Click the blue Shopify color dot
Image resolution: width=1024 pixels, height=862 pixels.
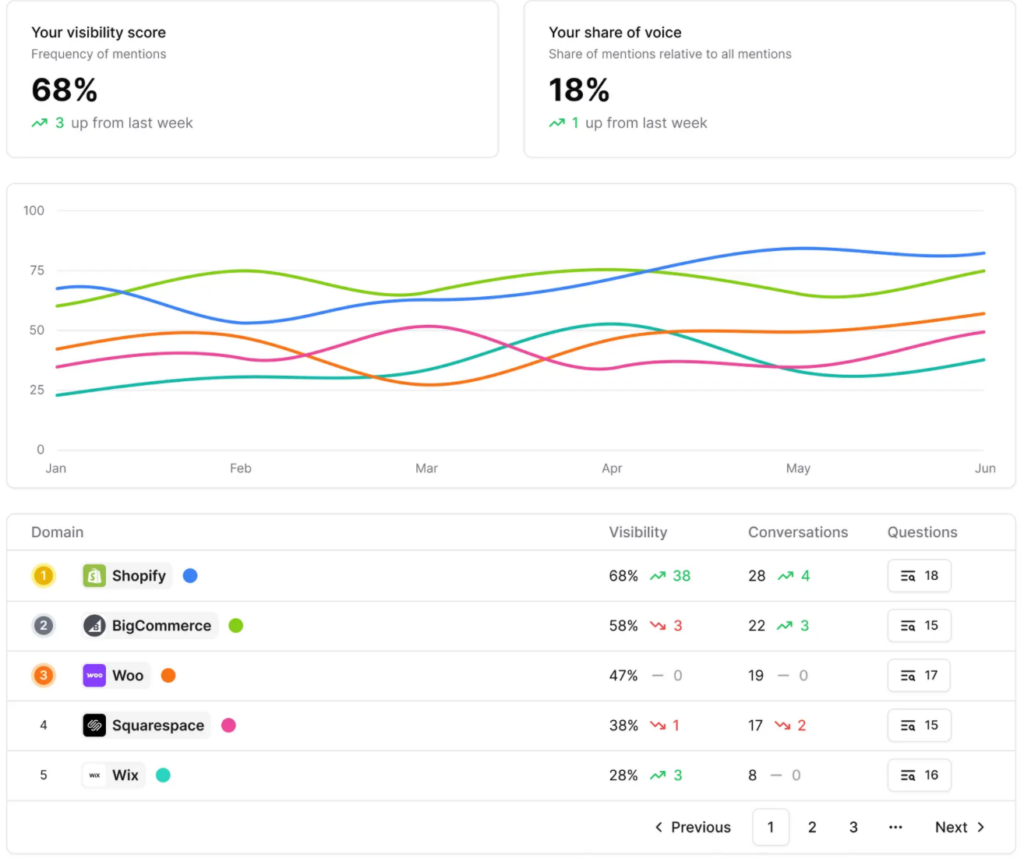[190, 576]
